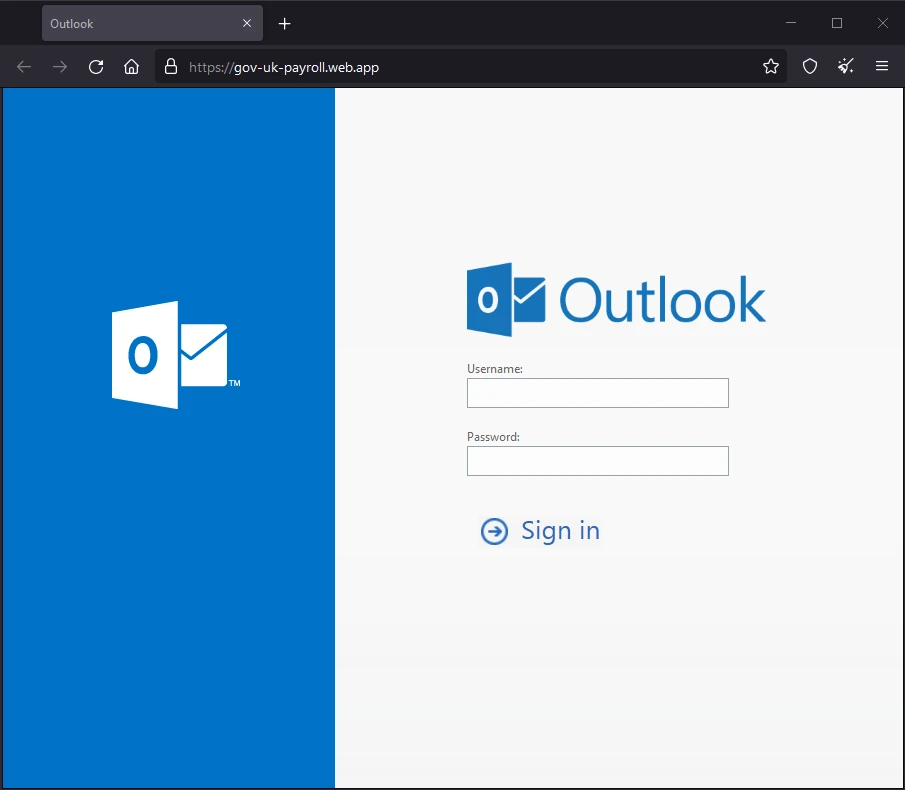Click inside the Password field
The height and width of the screenshot is (790, 905).
tap(597, 461)
